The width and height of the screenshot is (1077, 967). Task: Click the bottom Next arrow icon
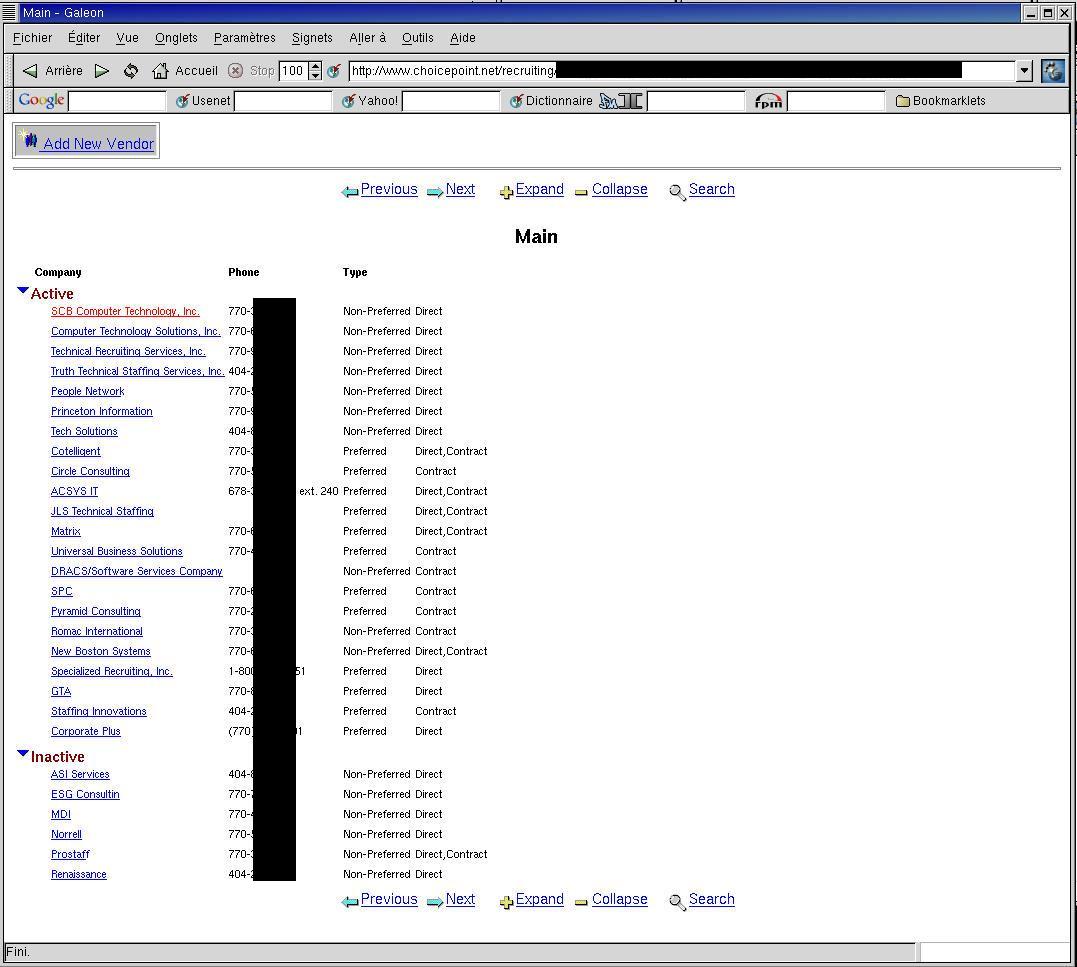pos(435,902)
